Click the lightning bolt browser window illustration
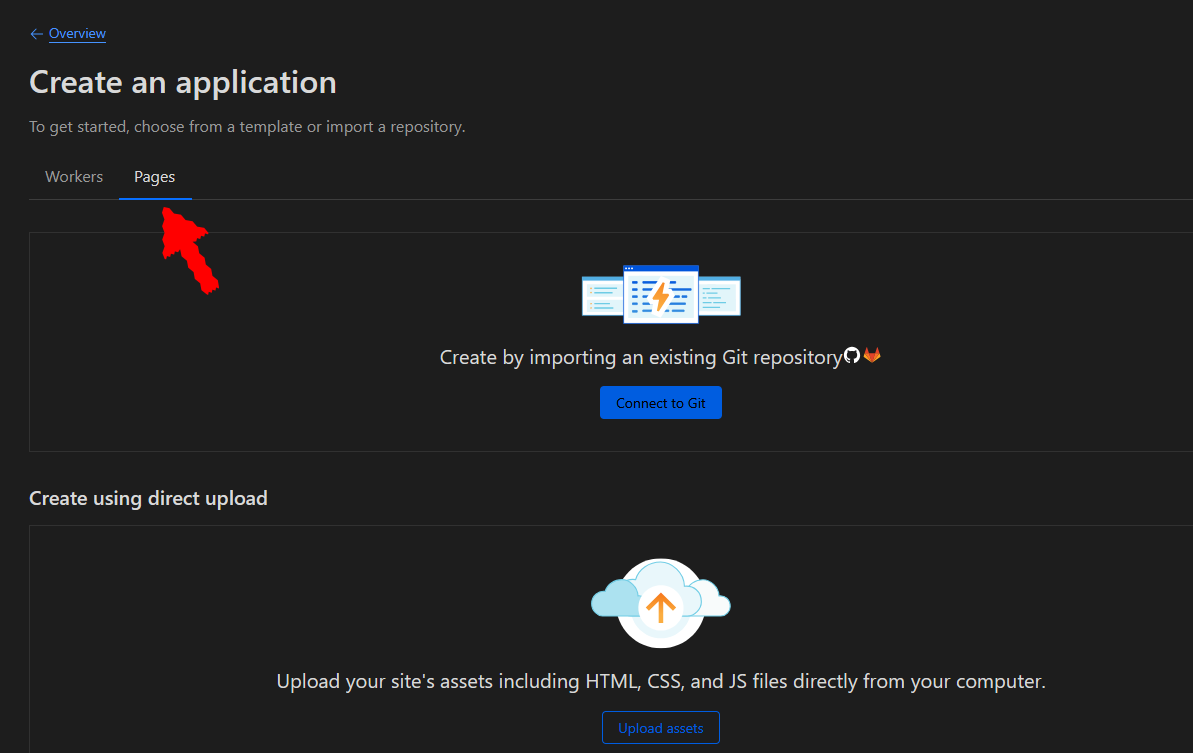This screenshot has height=753, width=1193. (x=660, y=295)
